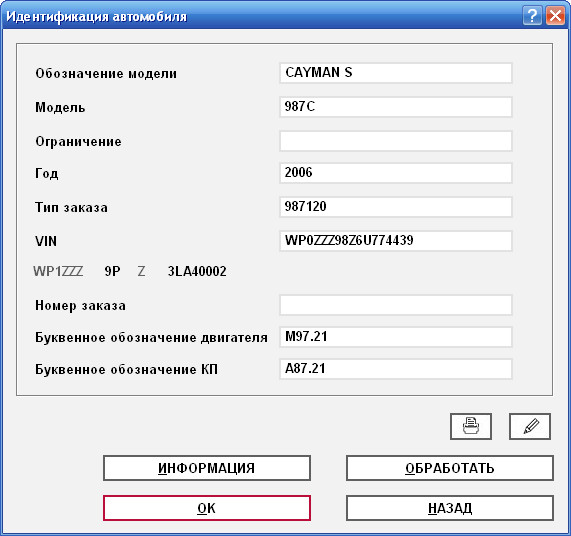Click the printer icon button

tap(471, 426)
